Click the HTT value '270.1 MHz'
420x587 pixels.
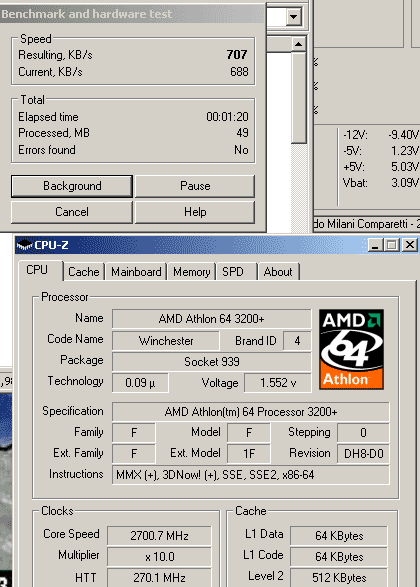pyautogui.click(x=159, y=578)
